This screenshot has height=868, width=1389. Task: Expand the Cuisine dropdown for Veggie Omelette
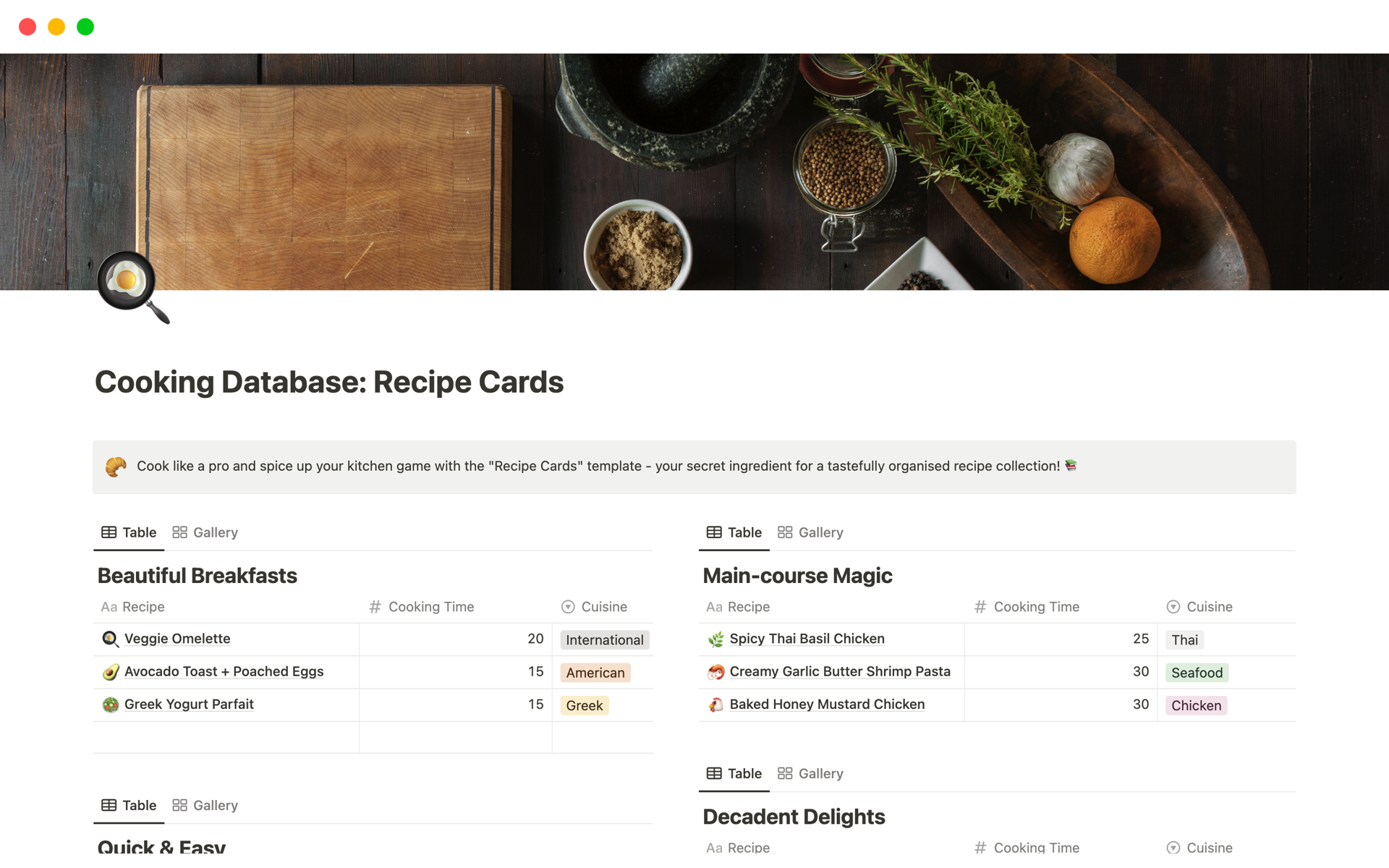pyautogui.click(x=604, y=639)
